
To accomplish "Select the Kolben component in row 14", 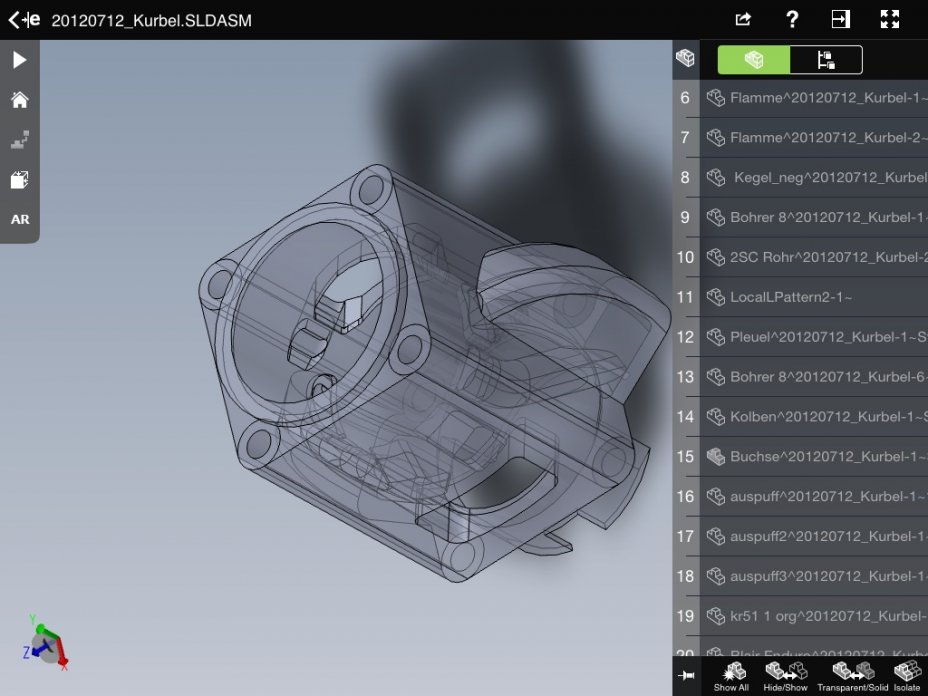I will pyautogui.click(x=813, y=416).
